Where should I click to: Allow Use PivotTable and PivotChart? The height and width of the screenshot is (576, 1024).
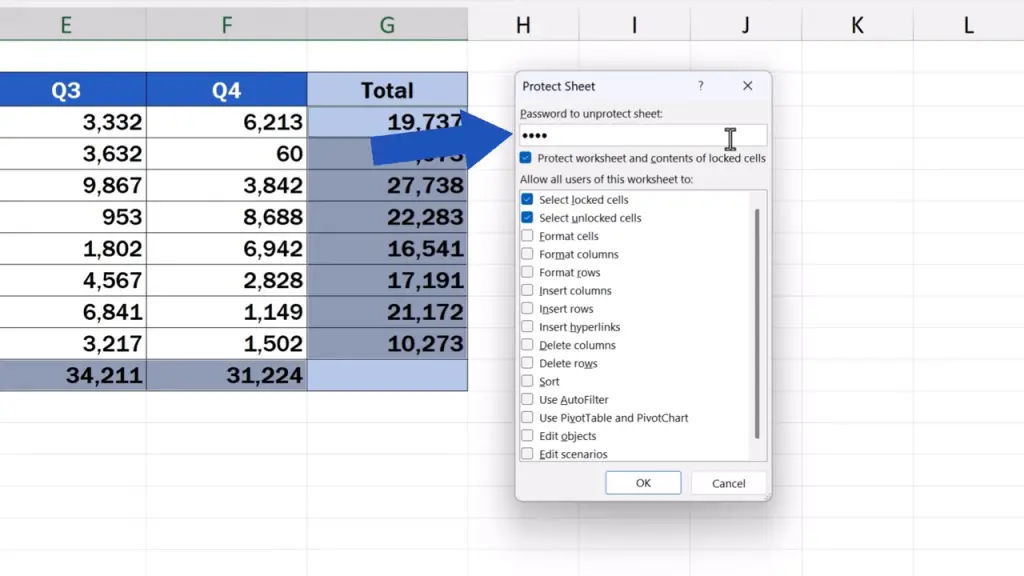tap(528, 418)
